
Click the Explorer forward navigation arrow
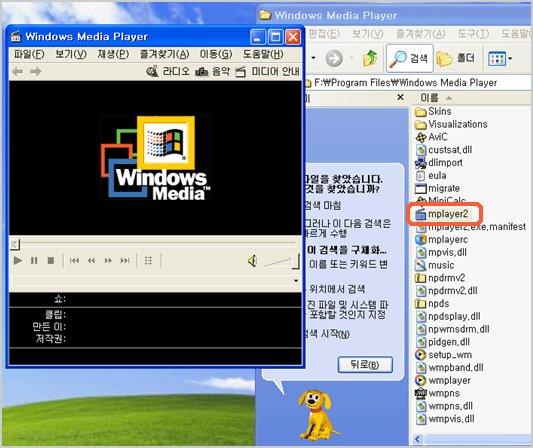pyautogui.click(x=334, y=58)
